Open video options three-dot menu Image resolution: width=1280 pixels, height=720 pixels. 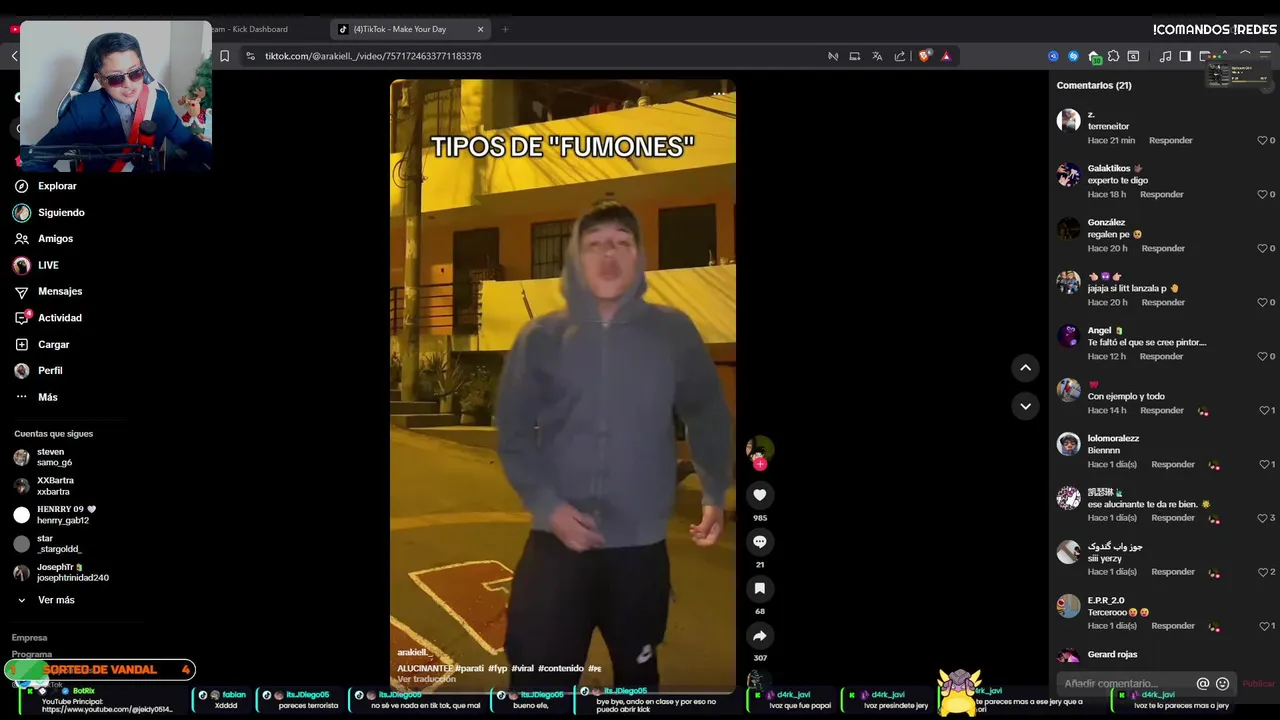(718, 94)
